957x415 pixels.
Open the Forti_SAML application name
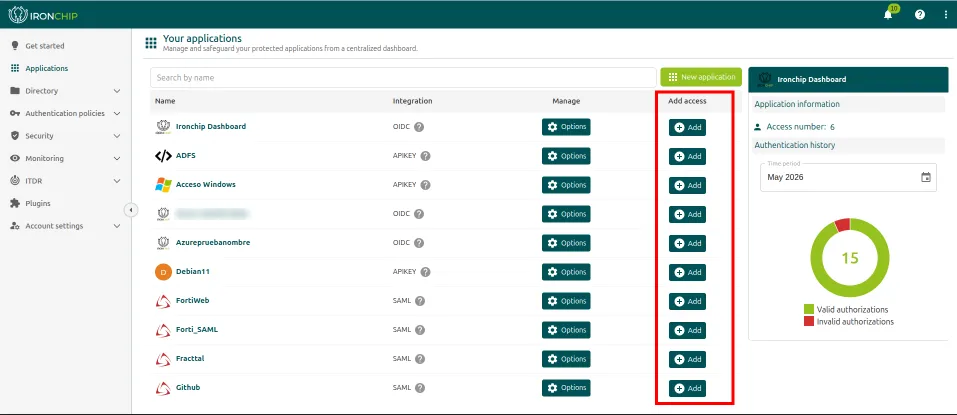[x=197, y=330]
